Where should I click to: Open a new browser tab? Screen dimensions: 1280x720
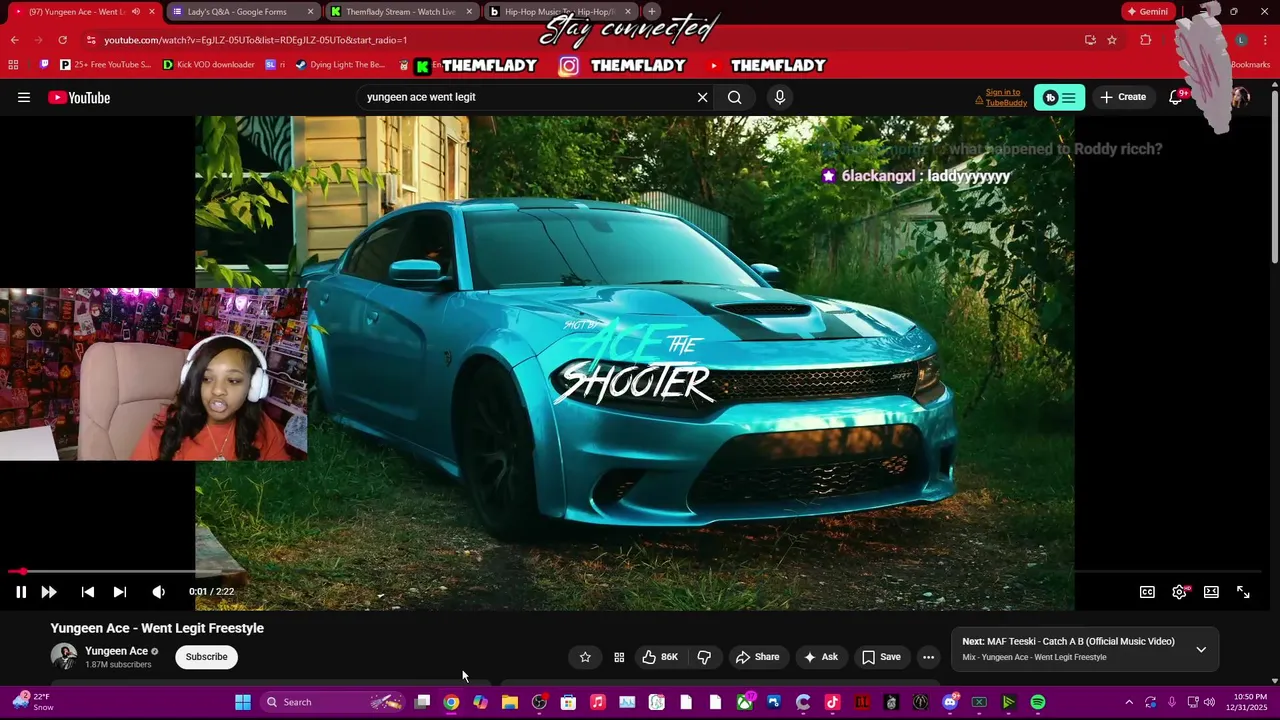[652, 12]
